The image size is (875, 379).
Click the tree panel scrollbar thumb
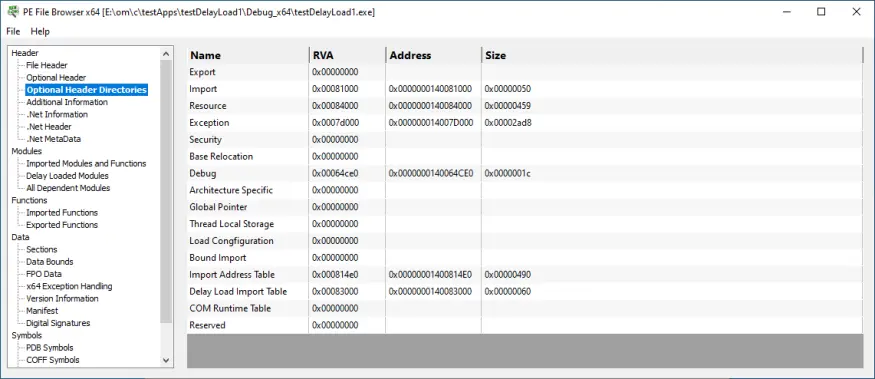166,191
